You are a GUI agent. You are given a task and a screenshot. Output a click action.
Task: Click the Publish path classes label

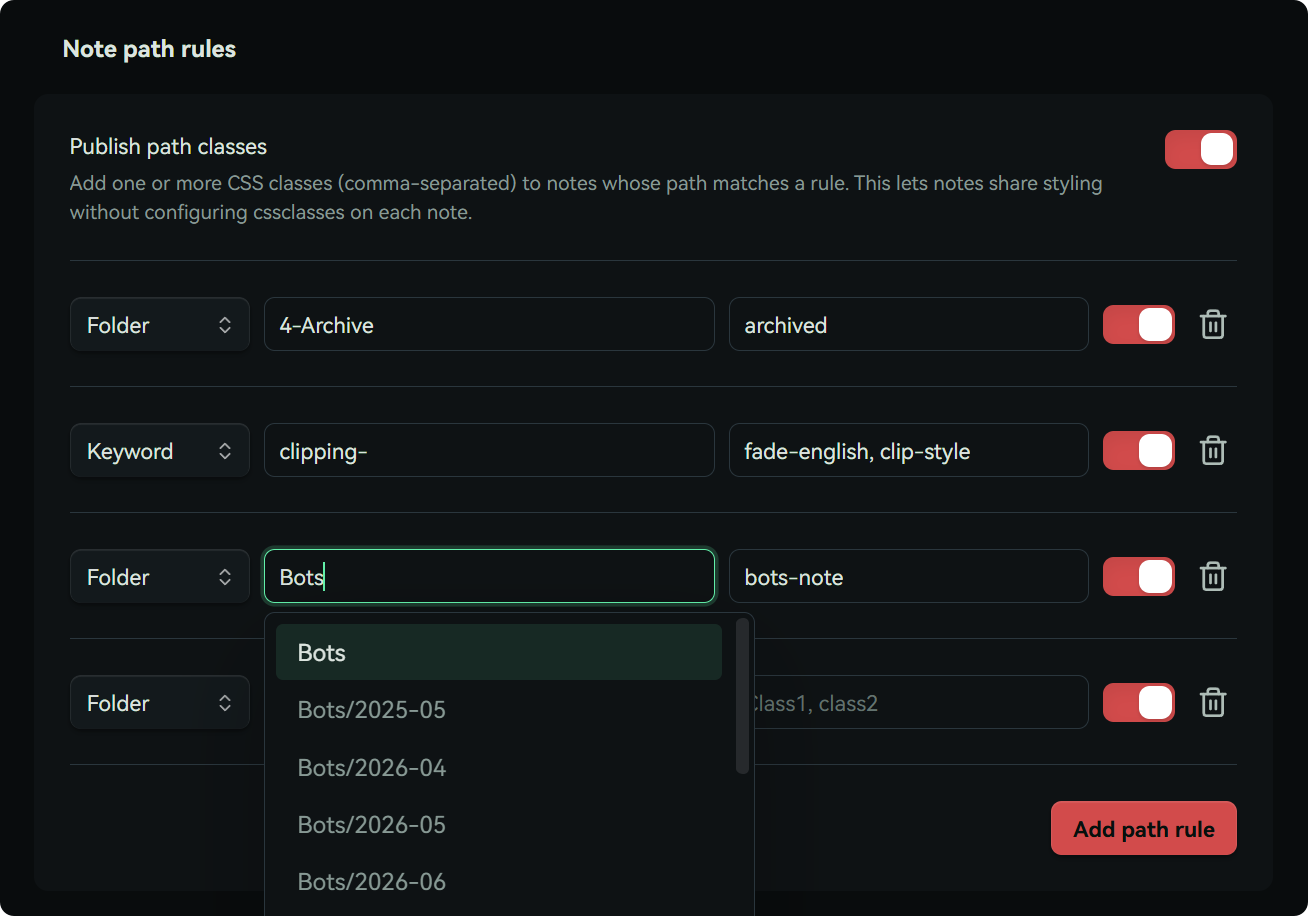168,147
